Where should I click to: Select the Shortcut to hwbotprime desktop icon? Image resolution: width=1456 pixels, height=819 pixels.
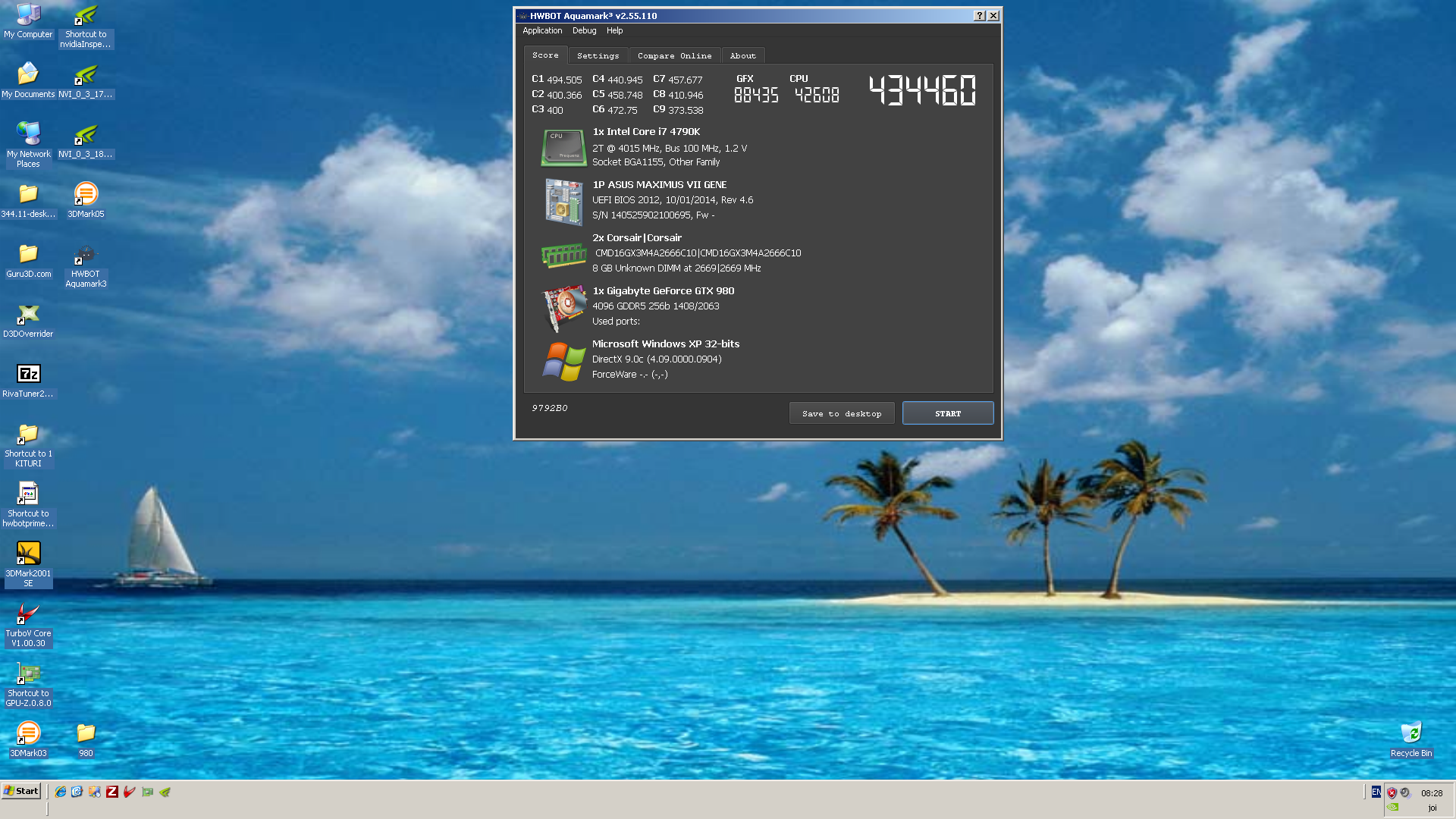tap(28, 505)
